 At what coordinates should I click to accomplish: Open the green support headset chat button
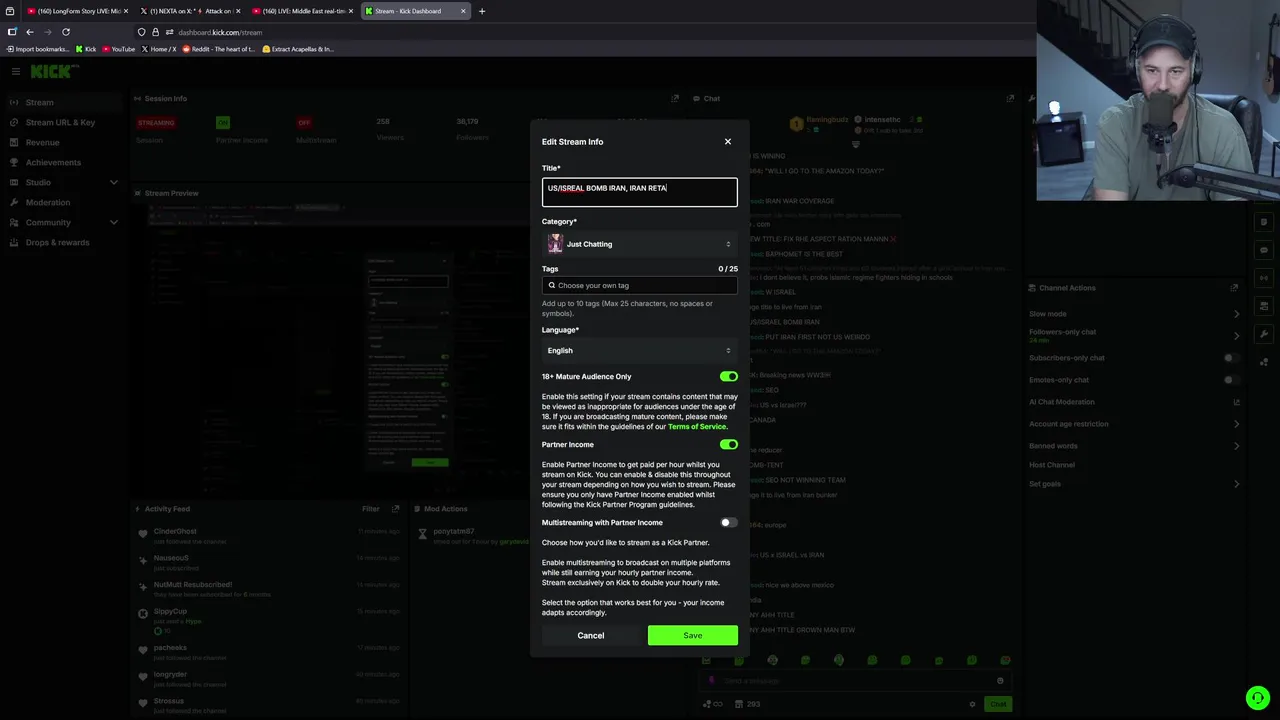[1257, 698]
